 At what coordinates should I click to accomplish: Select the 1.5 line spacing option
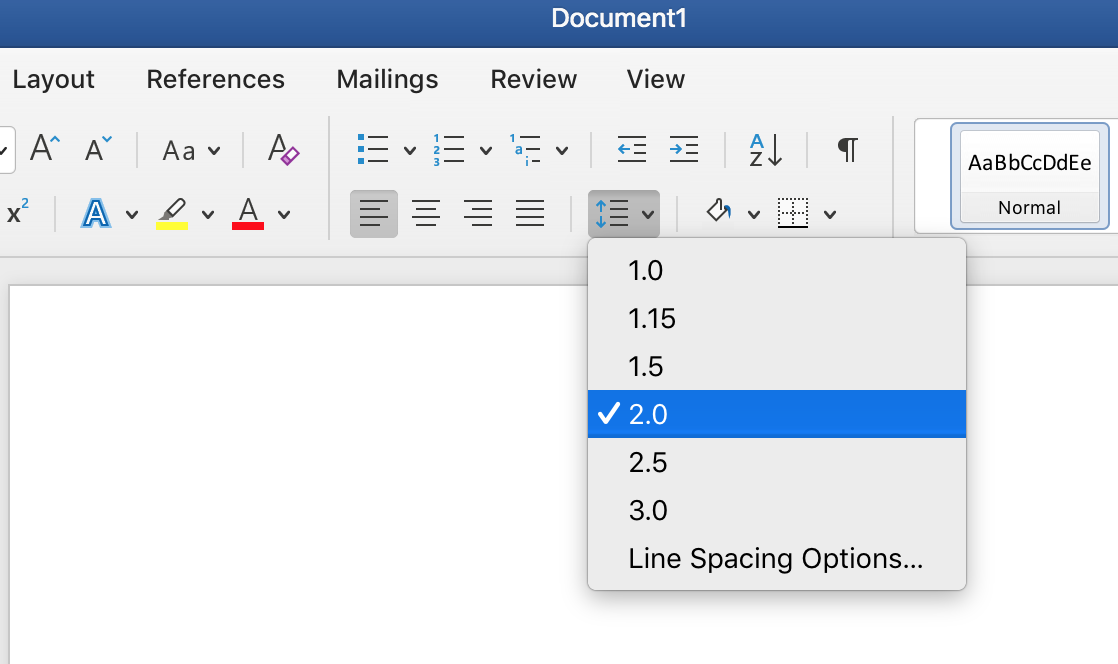(776, 367)
